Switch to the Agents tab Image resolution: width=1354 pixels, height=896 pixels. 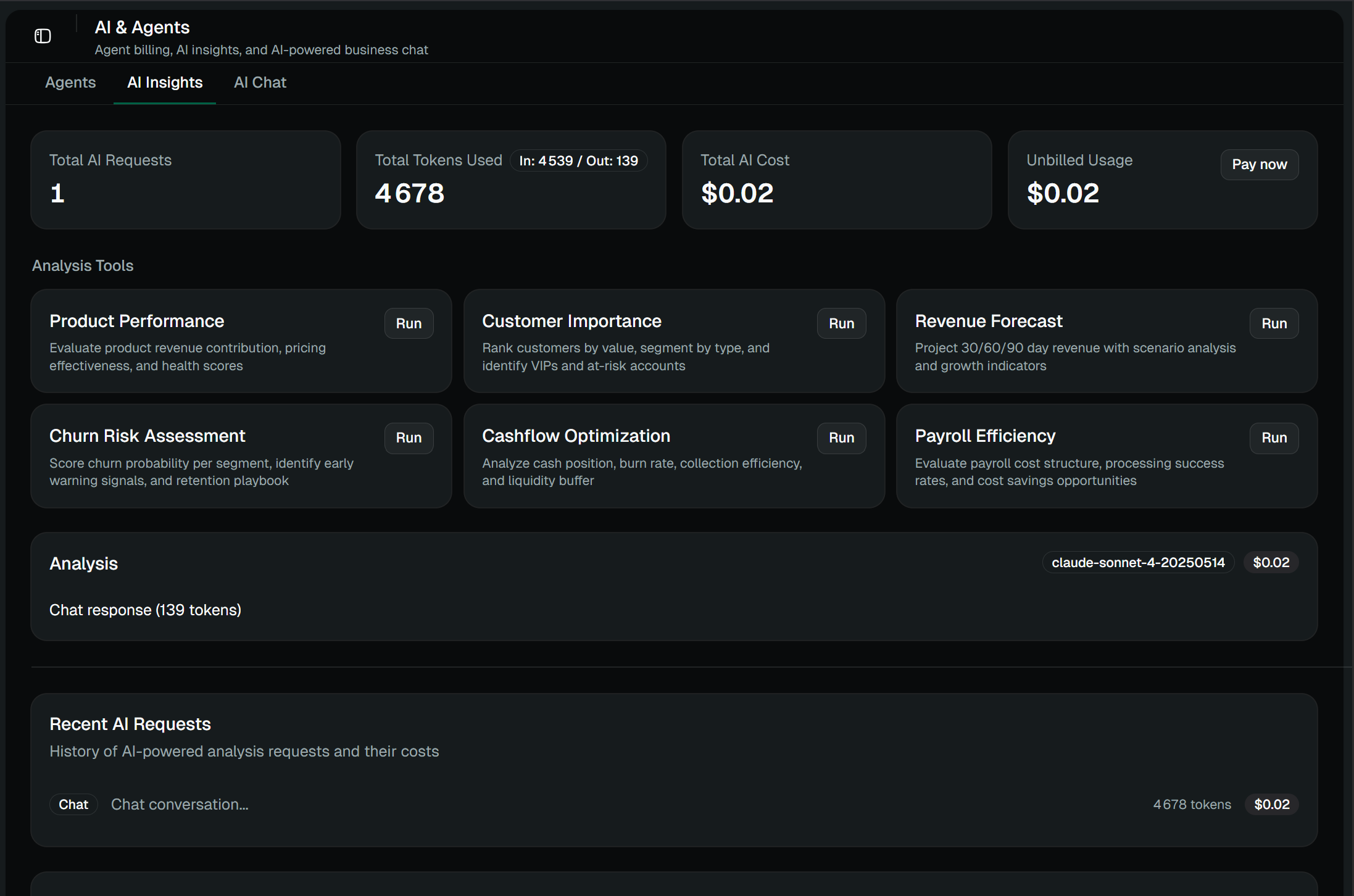click(70, 83)
